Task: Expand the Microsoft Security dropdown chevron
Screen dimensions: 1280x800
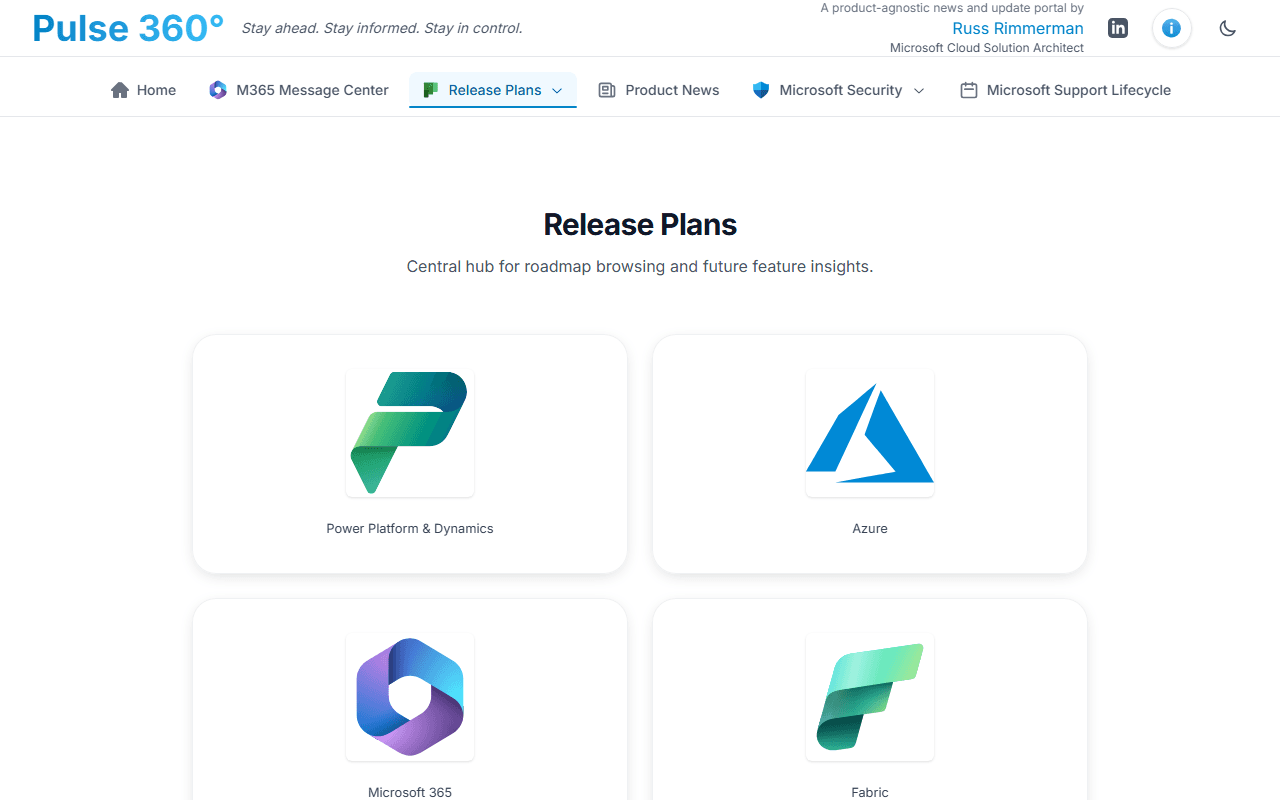Action: pyautogui.click(x=919, y=90)
